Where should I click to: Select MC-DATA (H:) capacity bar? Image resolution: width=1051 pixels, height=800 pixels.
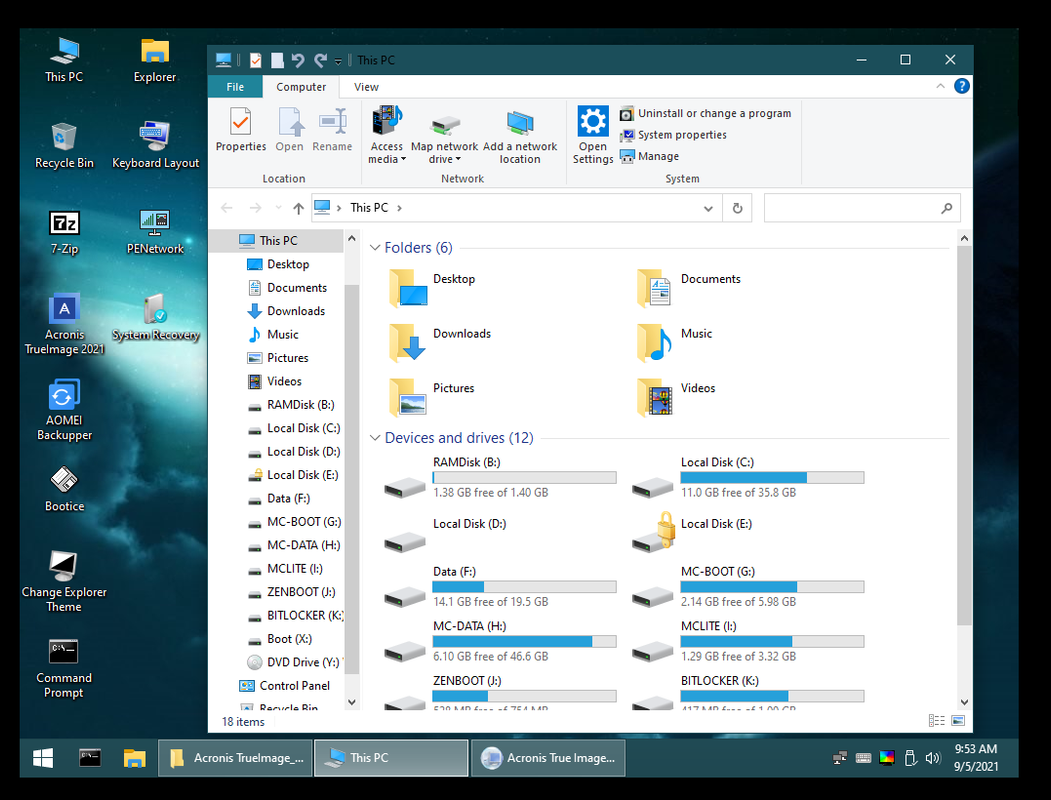[524, 641]
